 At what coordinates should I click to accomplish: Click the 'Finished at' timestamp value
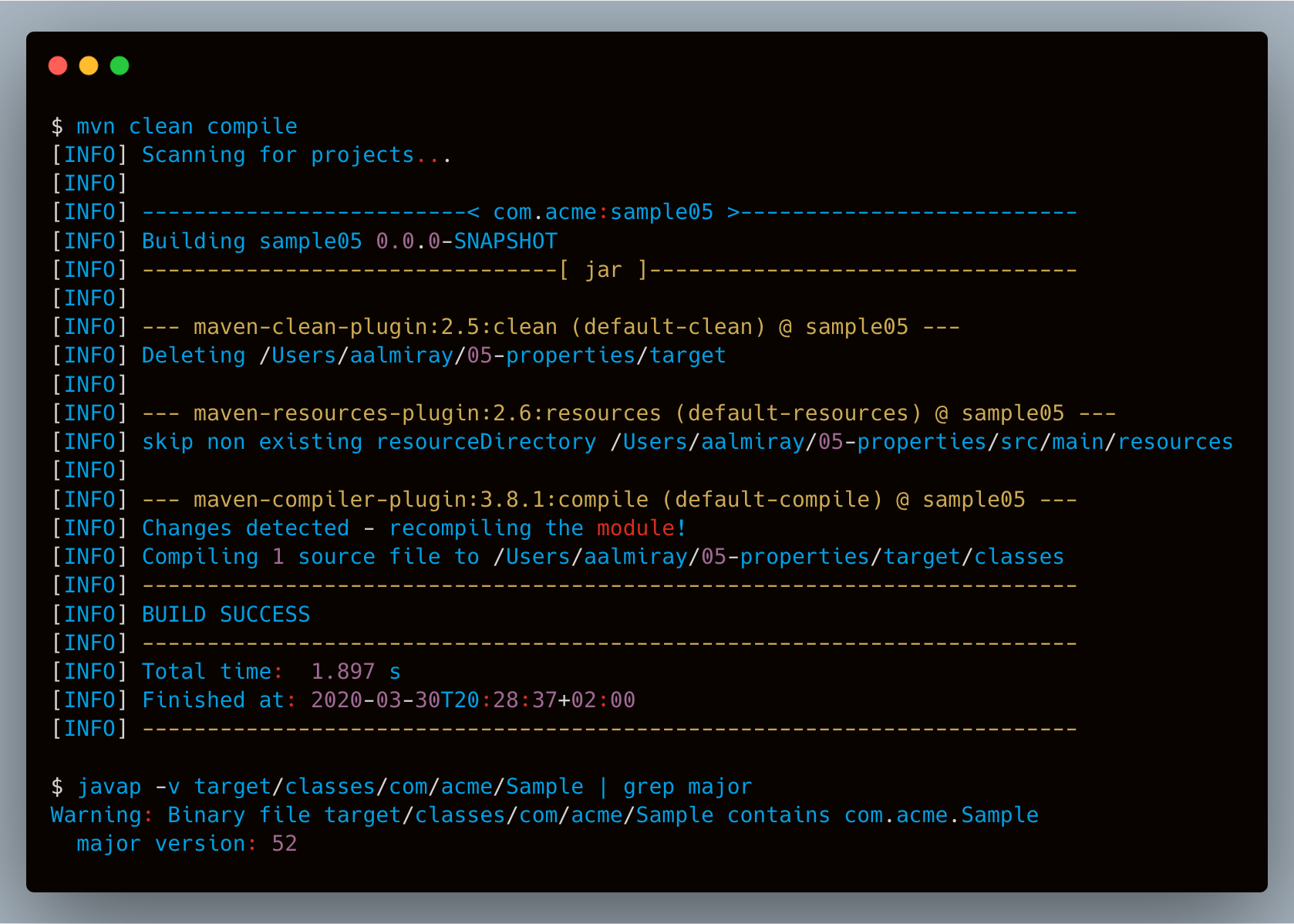473,700
